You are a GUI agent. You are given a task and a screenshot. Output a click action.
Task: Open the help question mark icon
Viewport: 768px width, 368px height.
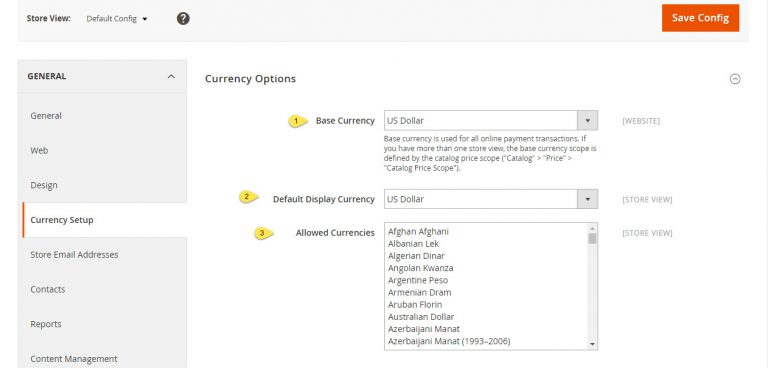(x=183, y=19)
